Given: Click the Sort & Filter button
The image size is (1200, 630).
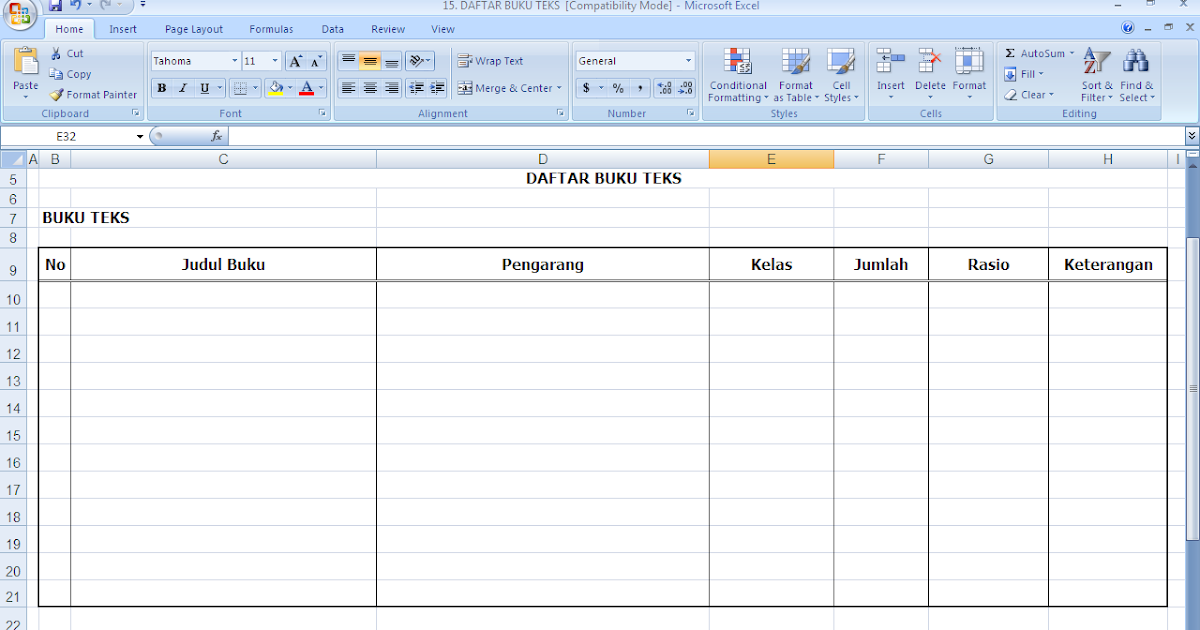Looking at the screenshot, I should tap(1096, 74).
